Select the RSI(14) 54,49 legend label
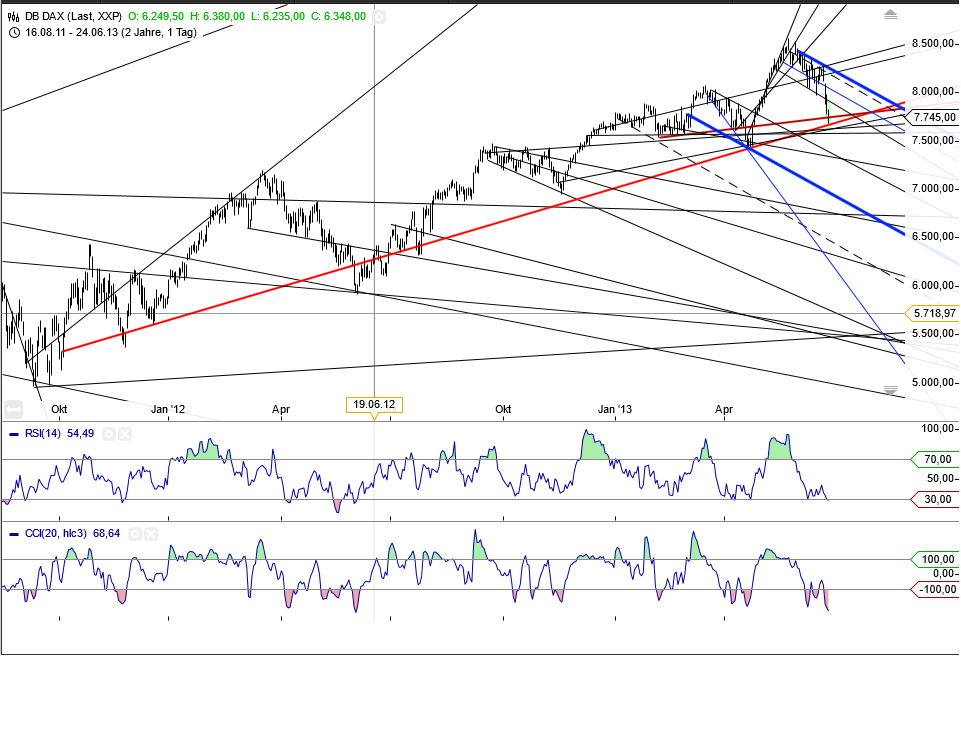This screenshot has height=747, width=961. tap(60, 434)
